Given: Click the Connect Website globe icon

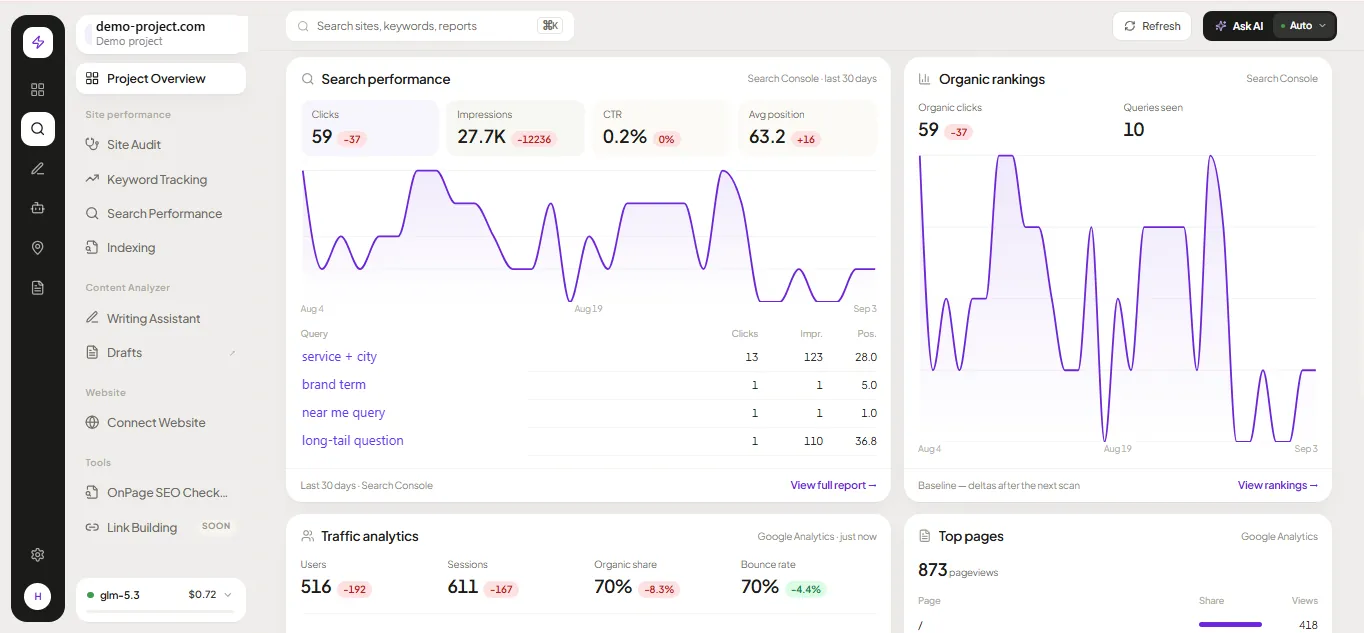Looking at the screenshot, I should click(x=92, y=423).
